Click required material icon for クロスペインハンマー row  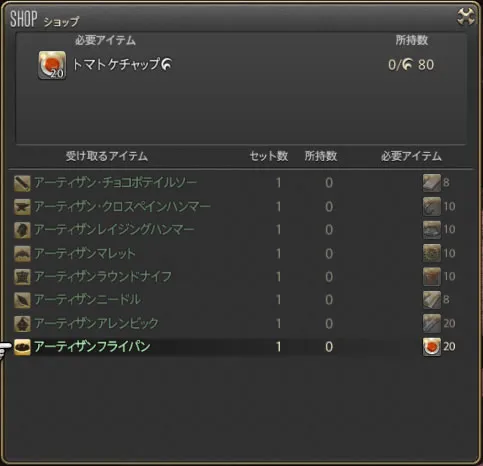pyautogui.click(x=432, y=206)
